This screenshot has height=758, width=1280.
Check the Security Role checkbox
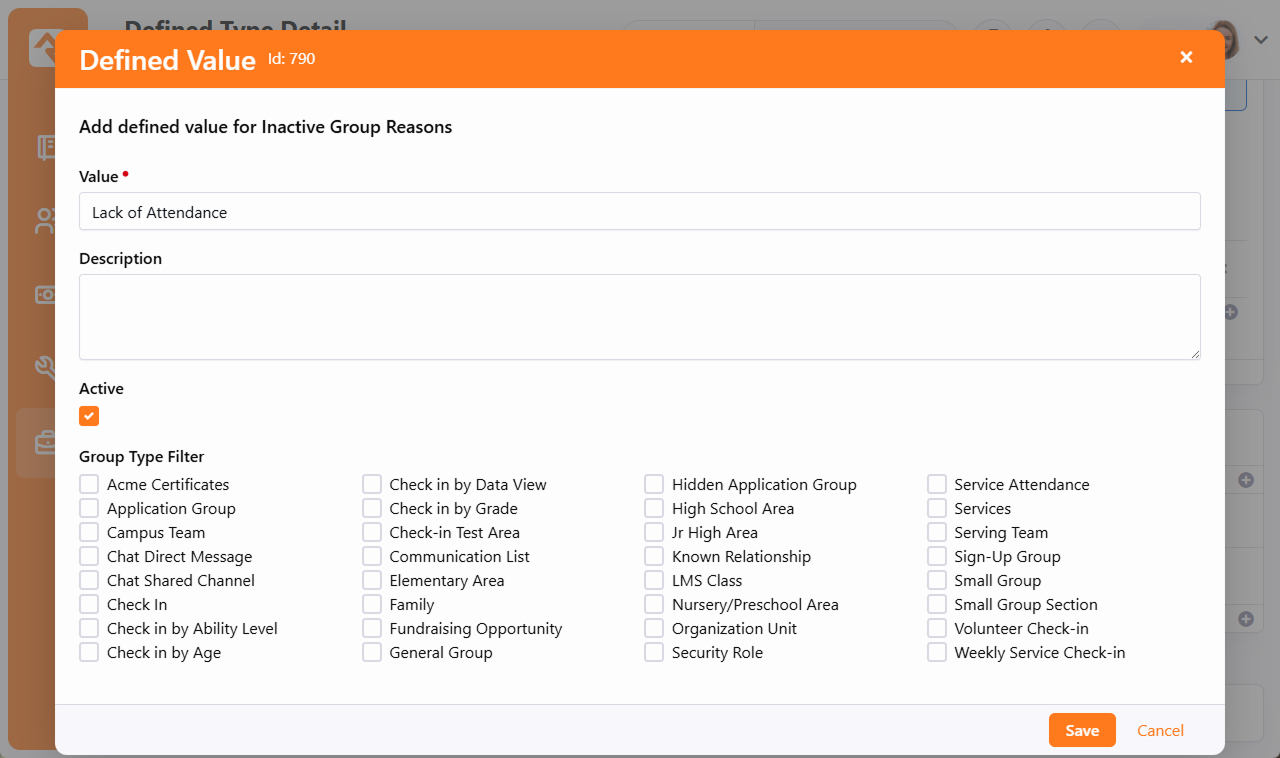tap(654, 652)
